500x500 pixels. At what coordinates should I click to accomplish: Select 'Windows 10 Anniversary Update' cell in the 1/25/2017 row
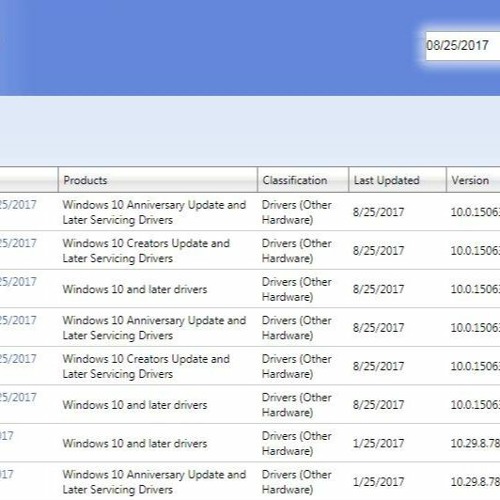pos(154,482)
